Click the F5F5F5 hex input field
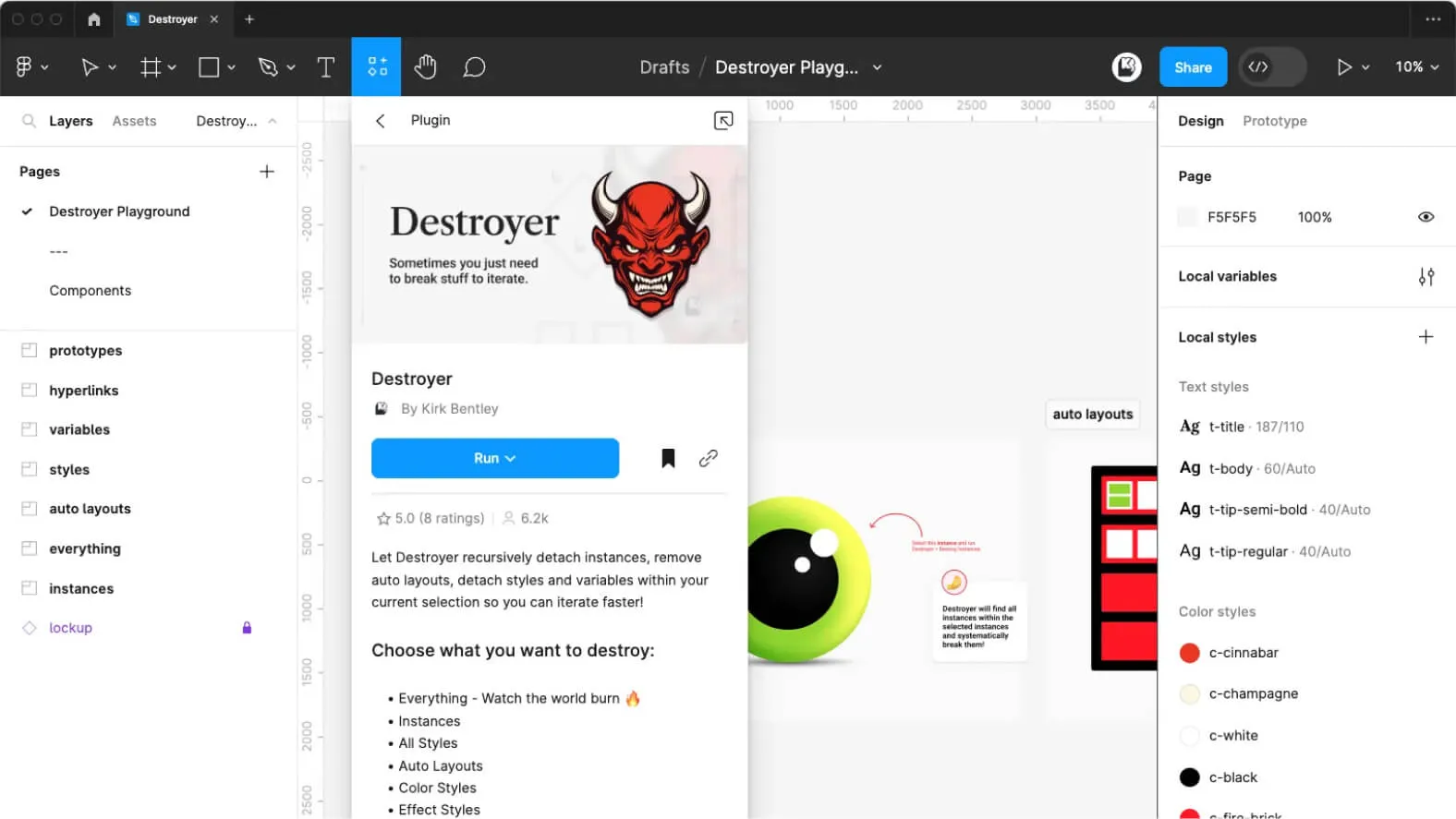This screenshot has width=1456, height=819. 1232,217
